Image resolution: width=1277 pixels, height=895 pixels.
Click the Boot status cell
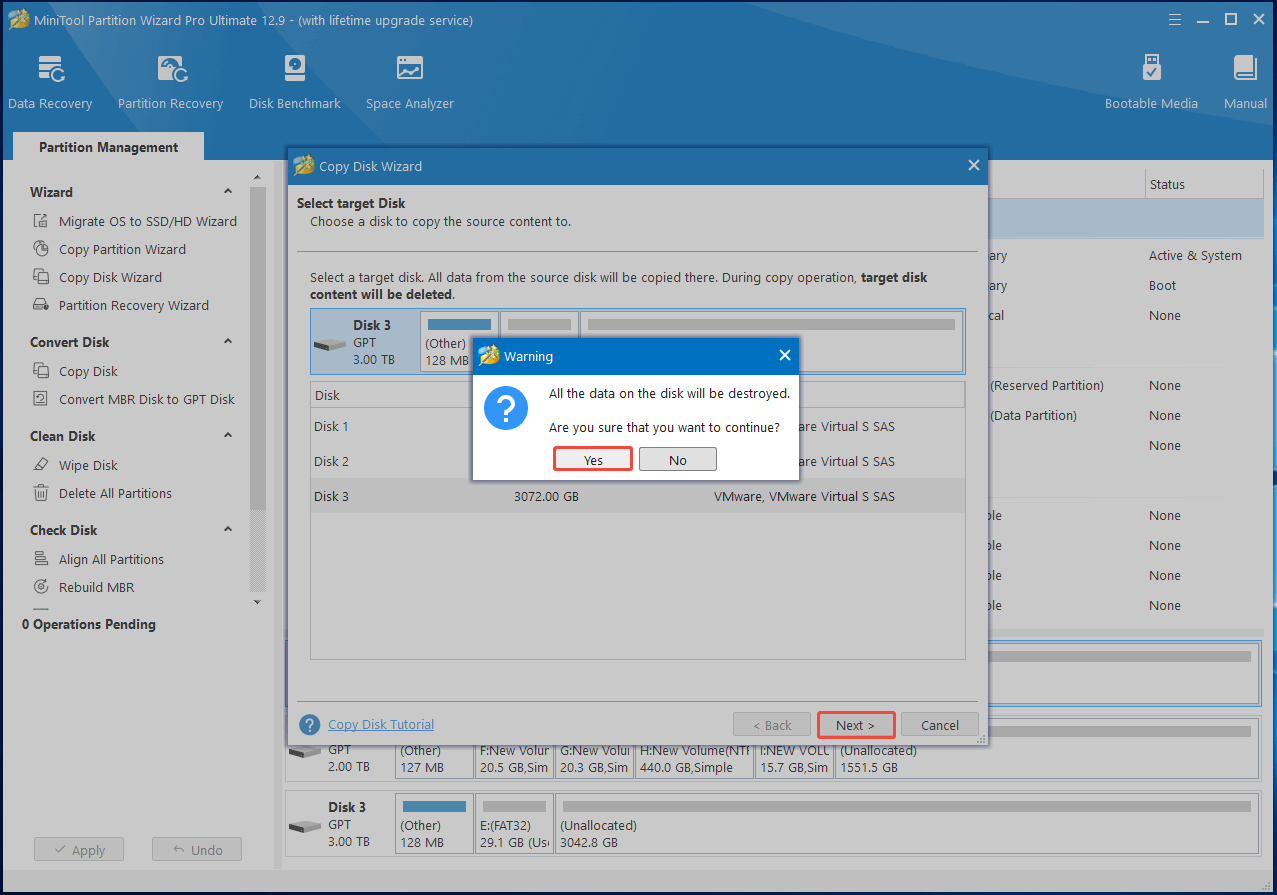pos(1162,285)
